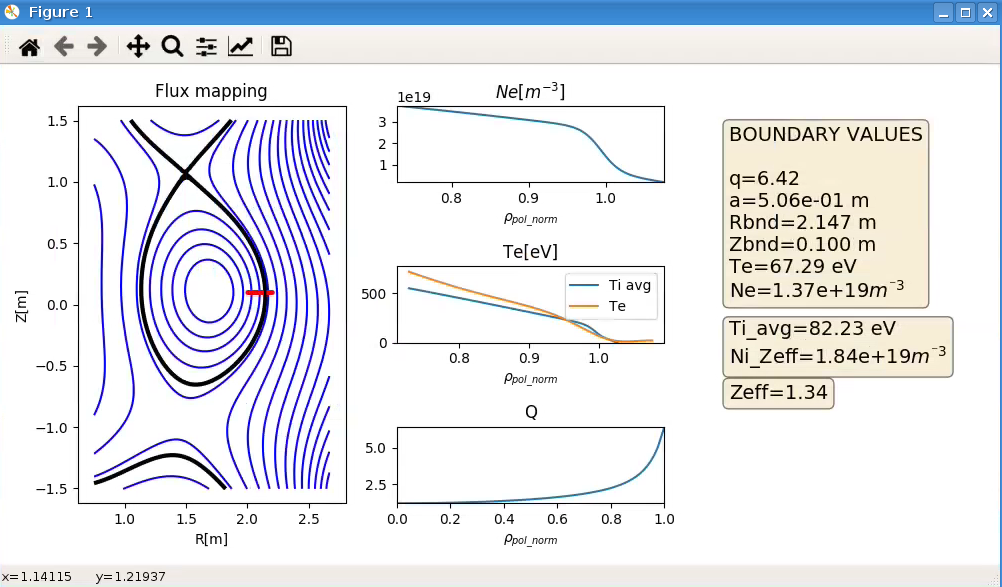Viewport: 1002px width, 587px height.
Task: Activate the Pan axes tool
Action: pyautogui.click(x=138, y=47)
